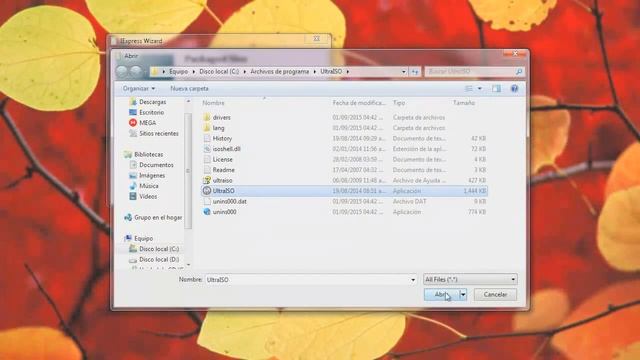This screenshot has height=360, width=640.
Task: Sort by Fecha de modificación column
Action: click(x=359, y=103)
